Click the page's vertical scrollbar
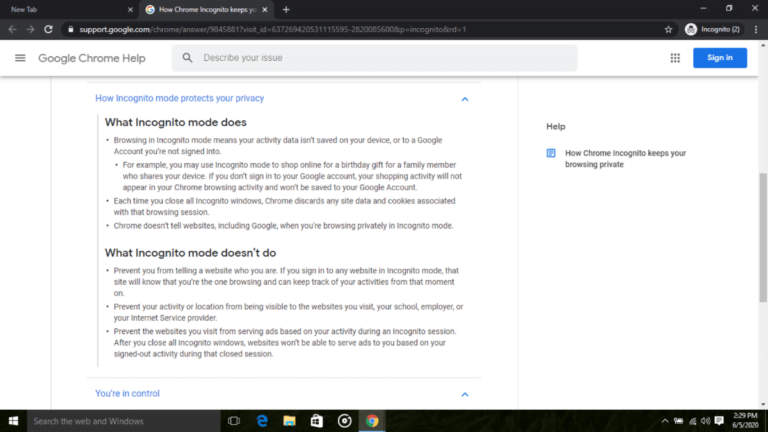Screen dimensions: 768x432 point(762,230)
